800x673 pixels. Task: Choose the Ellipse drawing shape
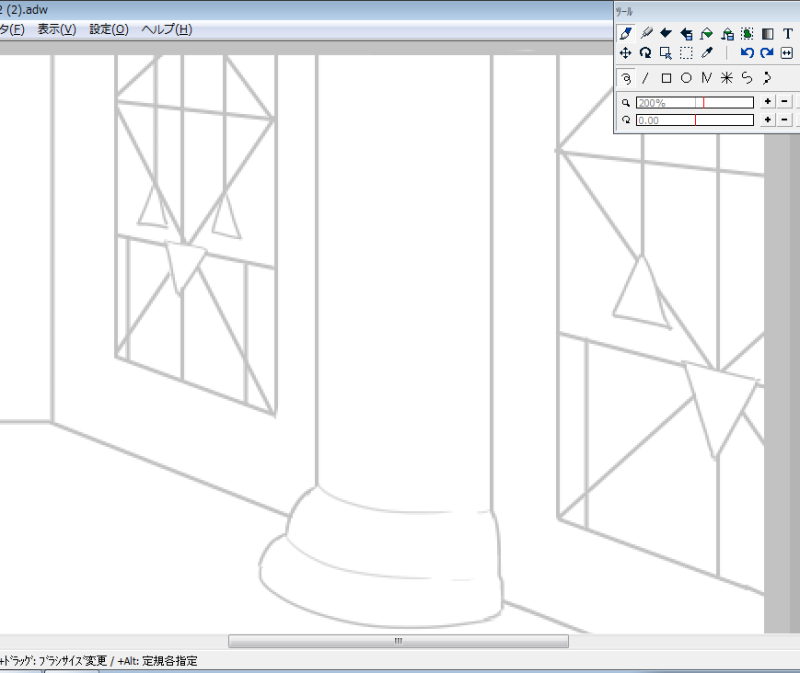click(686, 78)
